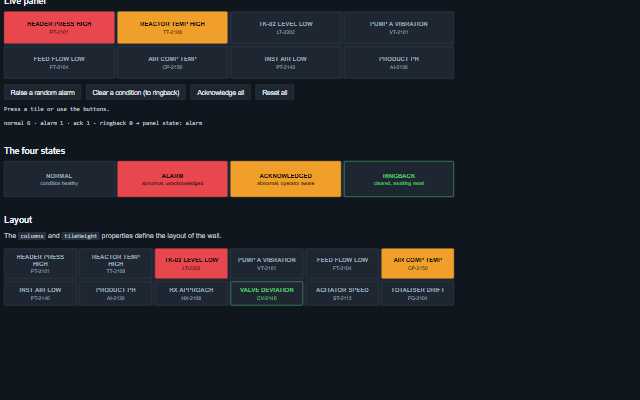Click the red ALARM state example tile
Viewport: 640px width, 400px height.
[172, 179]
